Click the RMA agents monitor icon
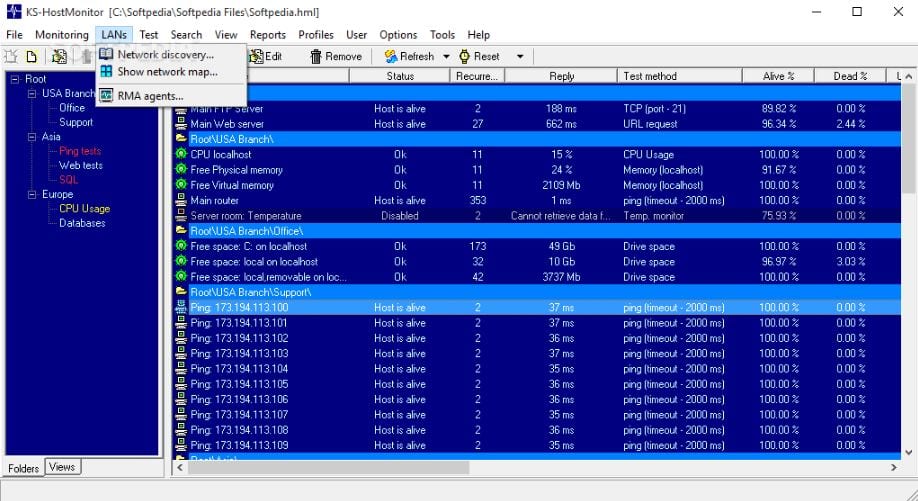The width and height of the screenshot is (918, 501). click(x=106, y=95)
